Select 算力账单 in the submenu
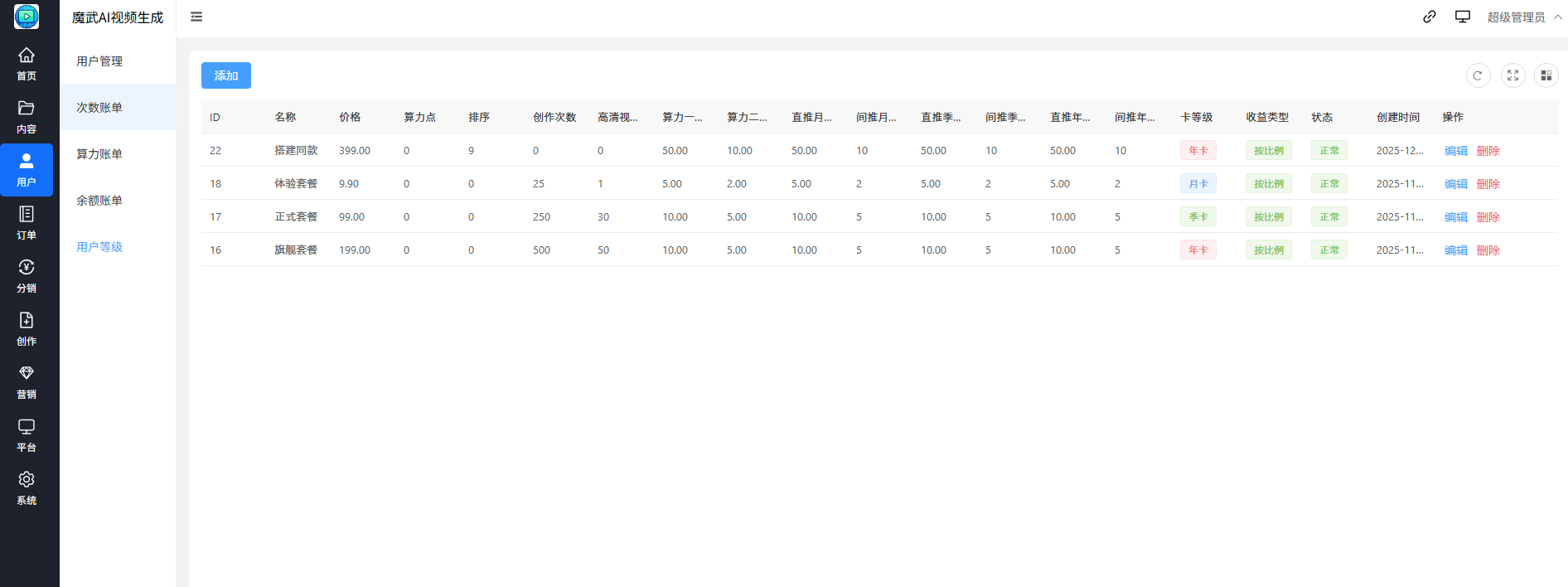1568x587 pixels. pyautogui.click(x=99, y=154)
